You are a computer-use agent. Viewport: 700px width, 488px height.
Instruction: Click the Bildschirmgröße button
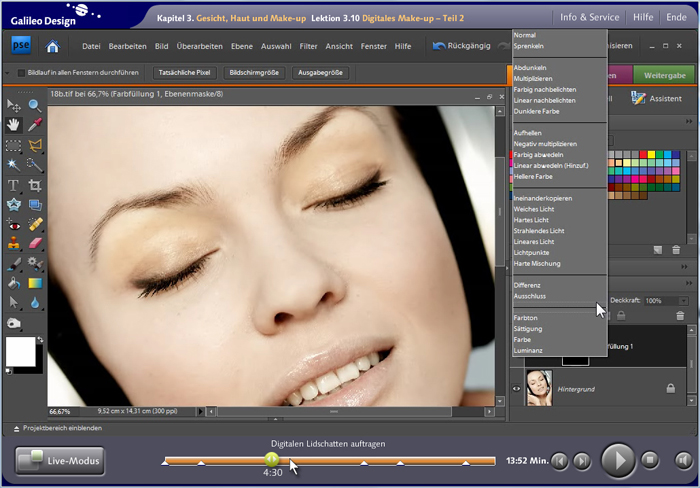point(253,73)
